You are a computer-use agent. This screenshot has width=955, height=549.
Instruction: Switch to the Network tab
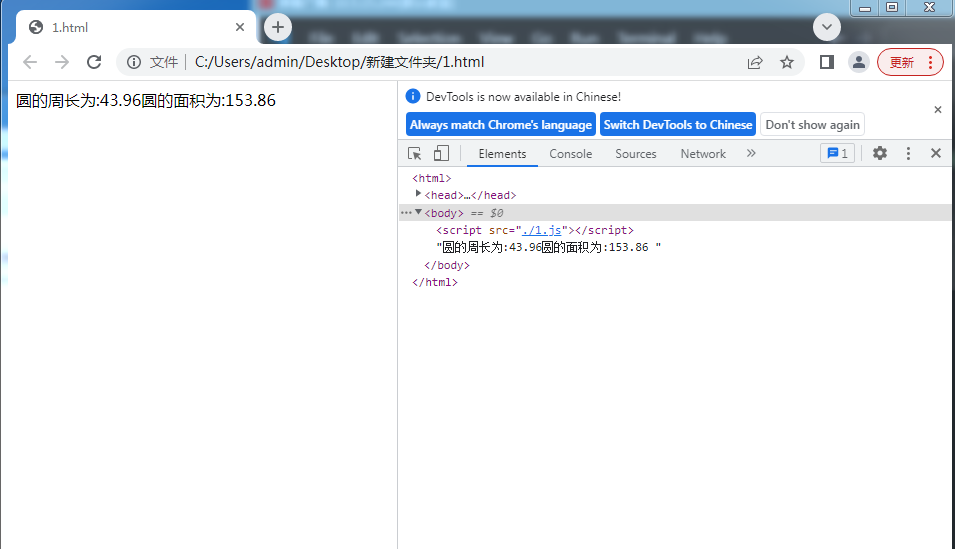pos(703,154)
